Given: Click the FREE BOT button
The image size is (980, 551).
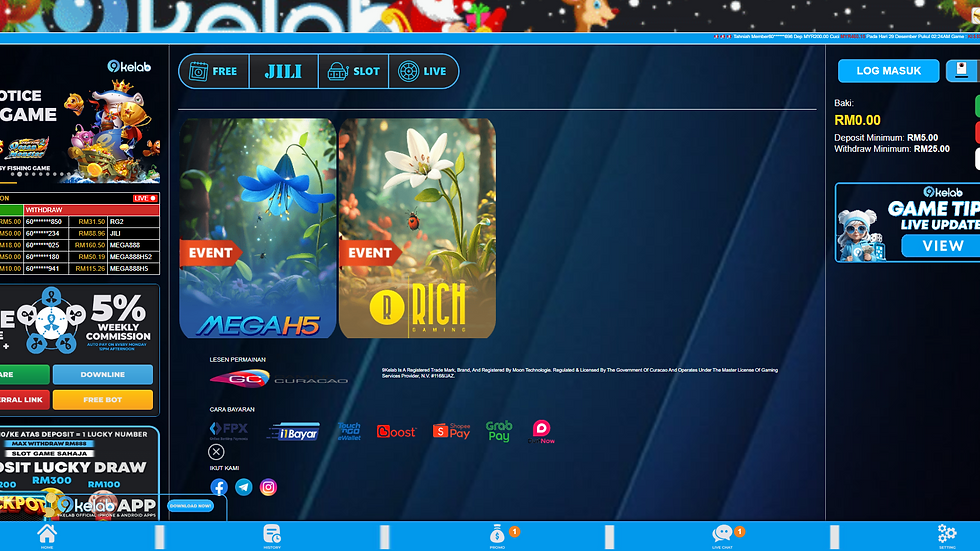Looking at the screenshot, I should click(102, 399).
